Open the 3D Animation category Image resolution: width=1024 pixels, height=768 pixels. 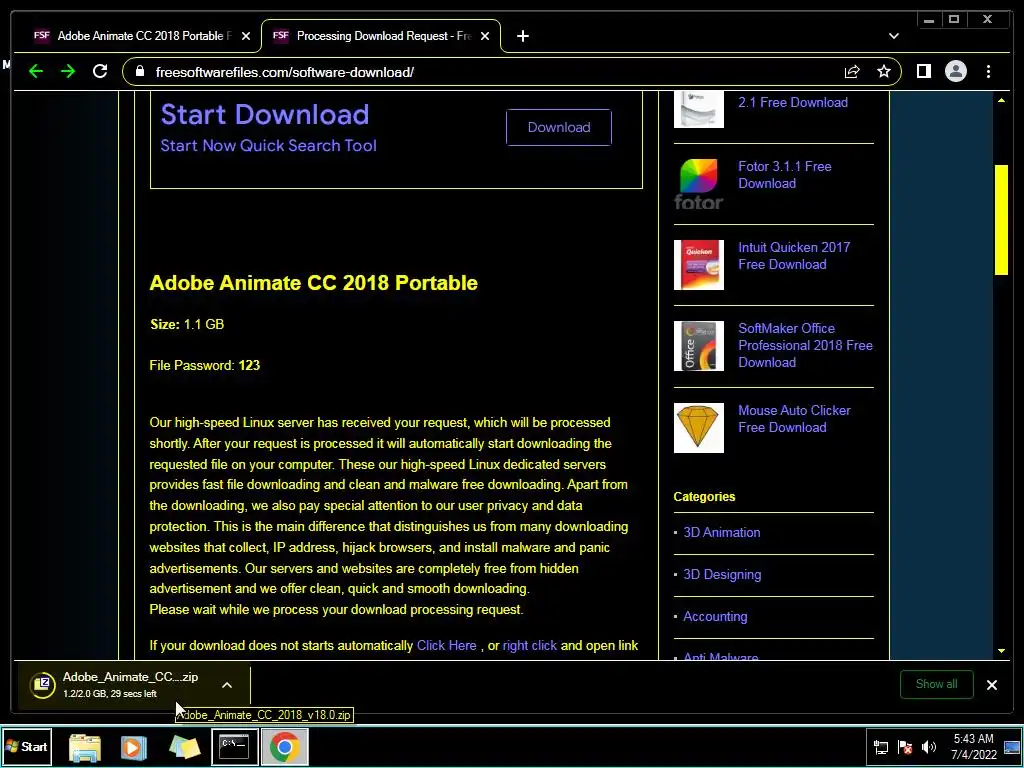pyautogui.click(x=721, y=532)
